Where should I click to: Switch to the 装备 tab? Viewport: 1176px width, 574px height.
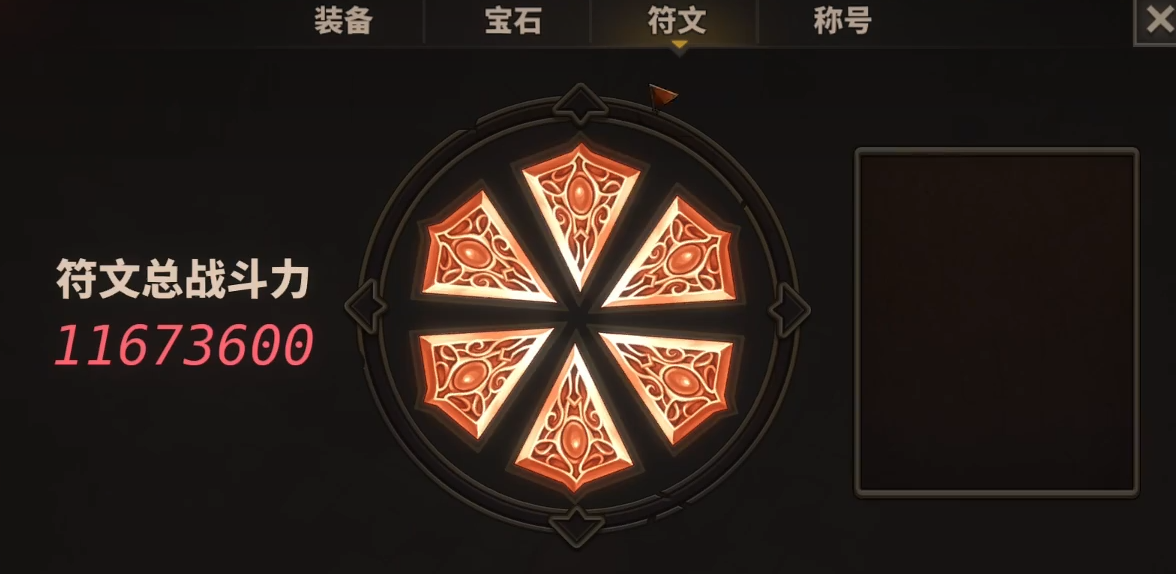point(344,22)
